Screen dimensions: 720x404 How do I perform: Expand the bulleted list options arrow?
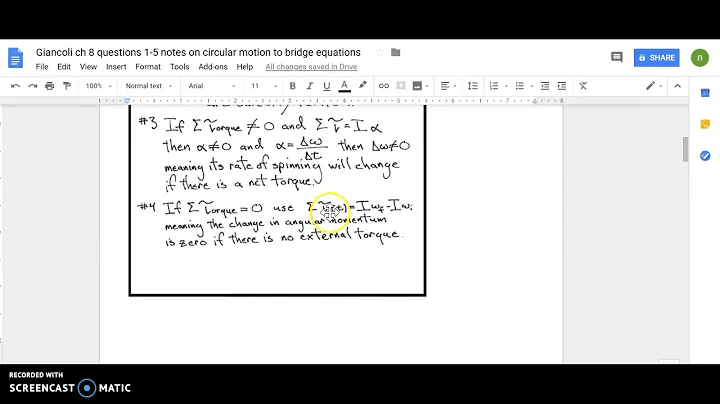[x=532, y=86]
